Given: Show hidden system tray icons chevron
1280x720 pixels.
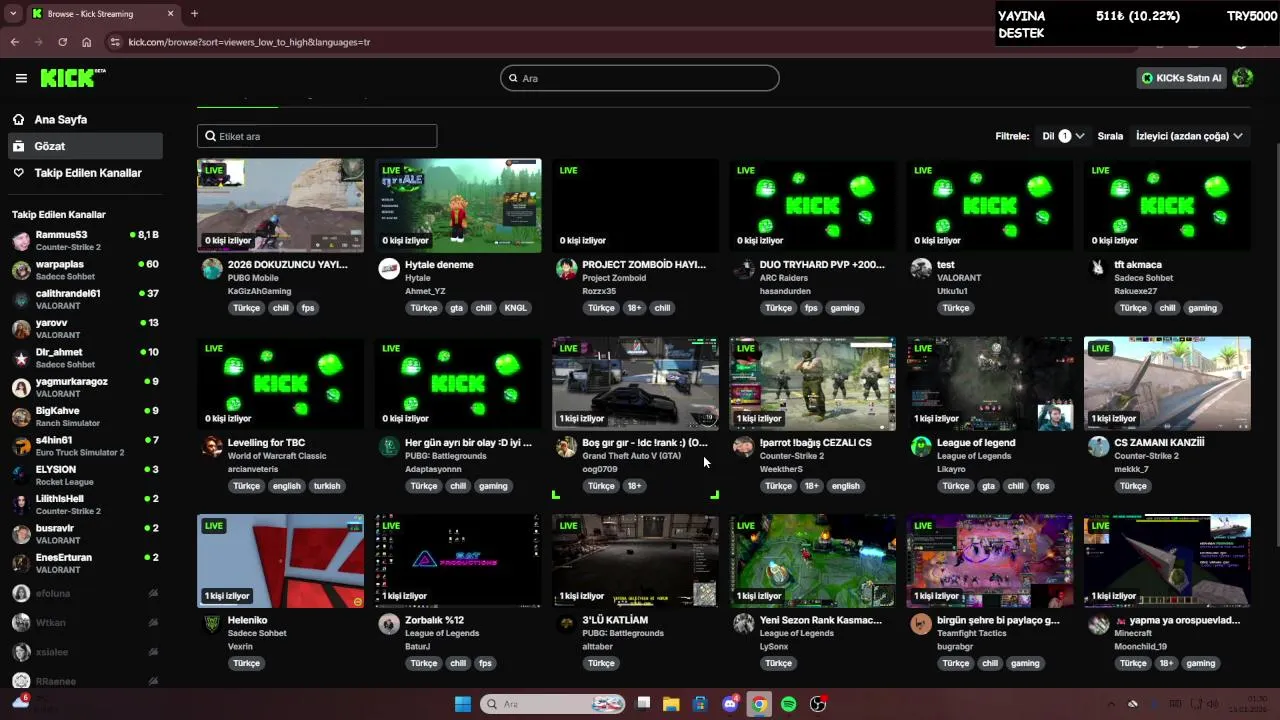Looking at the screenshot, I should 1110,704.
